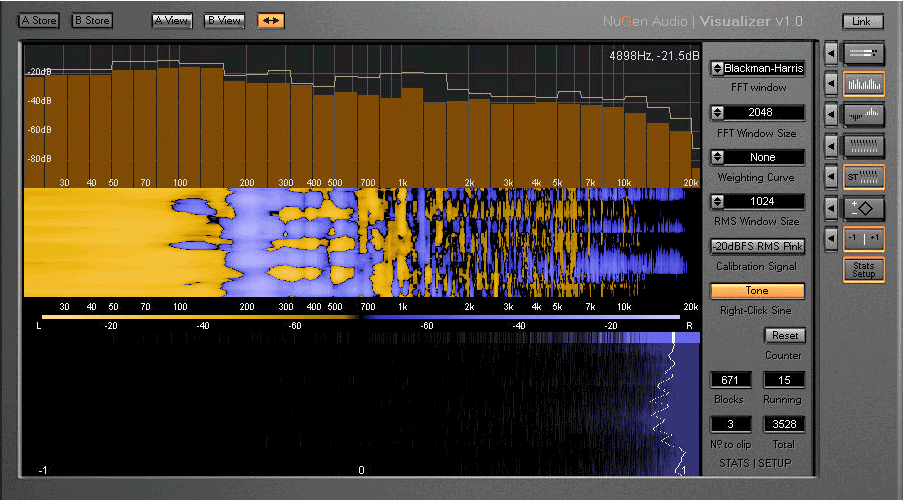Toggle the Stats Setup panel button
903x501 pixels.
click(x=863, y=269)
